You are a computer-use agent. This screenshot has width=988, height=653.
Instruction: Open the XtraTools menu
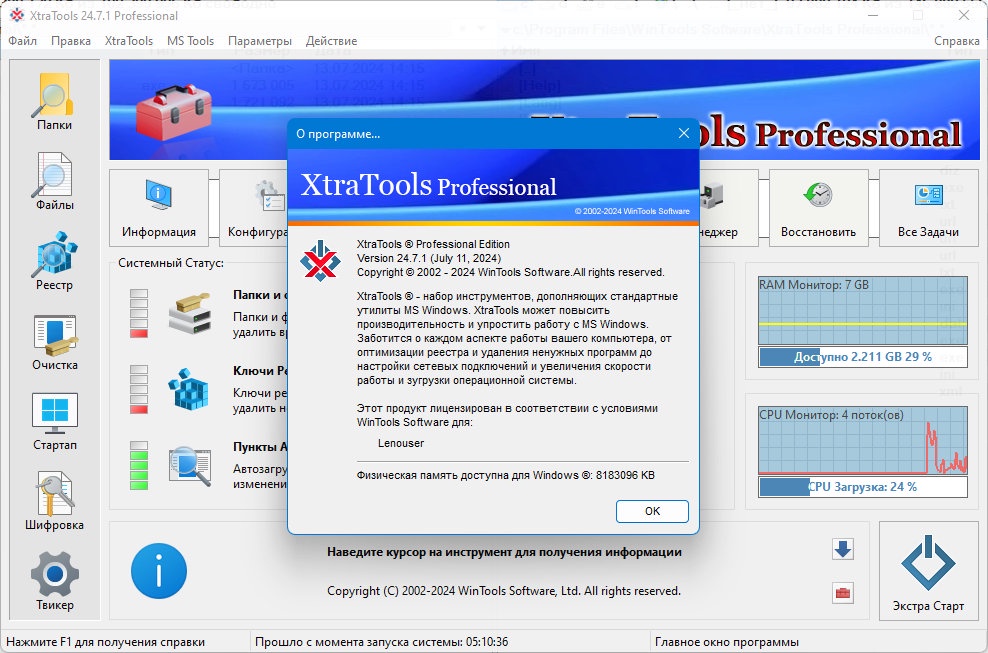pyautogui.click(x=129, y=41)
